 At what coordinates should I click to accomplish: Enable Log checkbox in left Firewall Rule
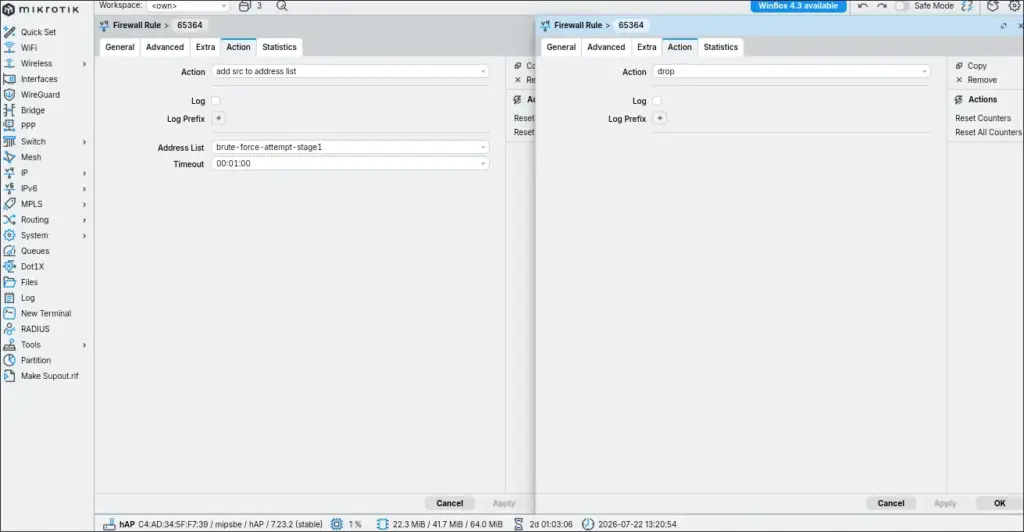click(x=216, y=101)
